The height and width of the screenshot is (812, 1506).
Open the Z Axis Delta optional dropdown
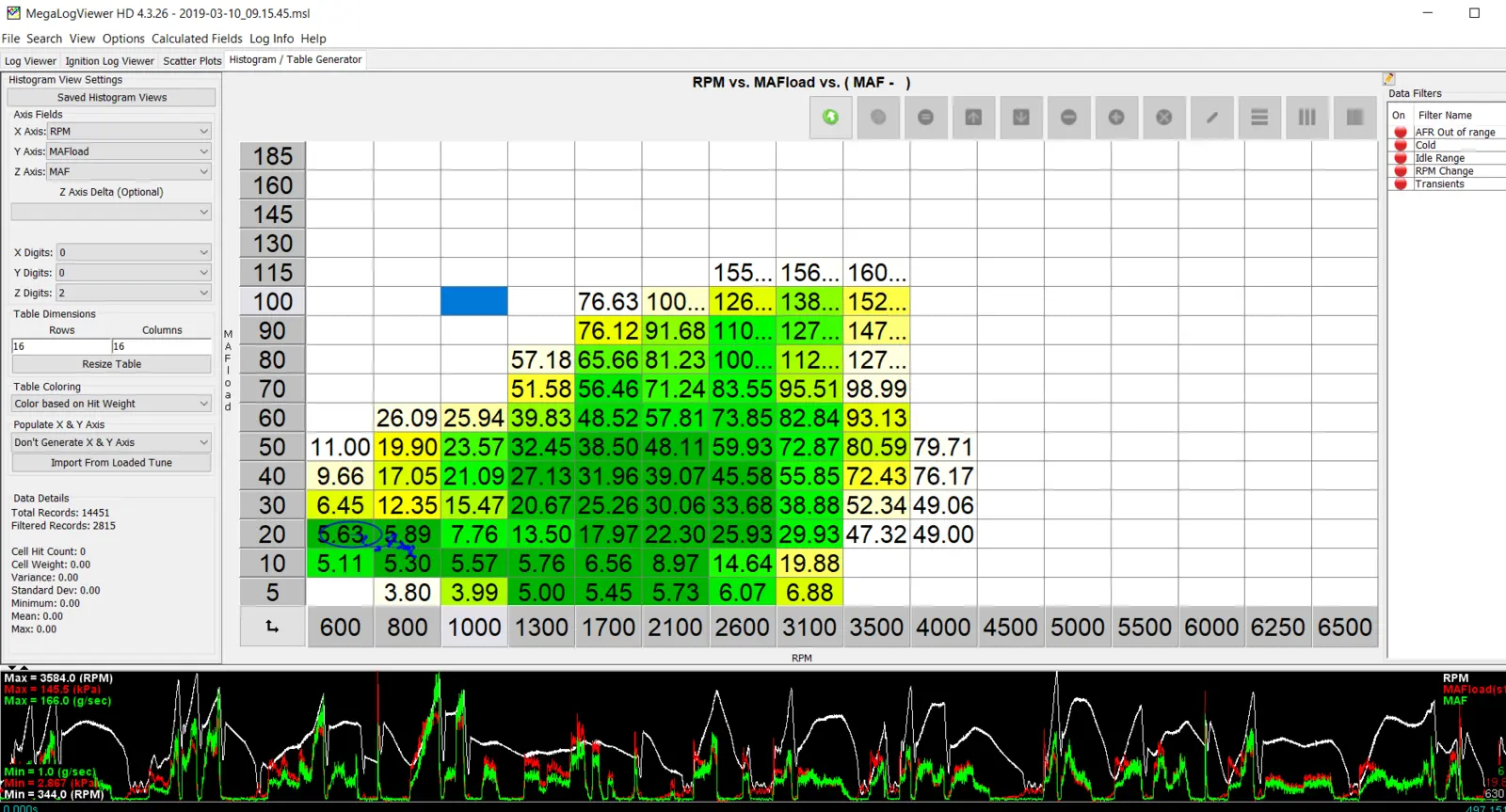111,212
